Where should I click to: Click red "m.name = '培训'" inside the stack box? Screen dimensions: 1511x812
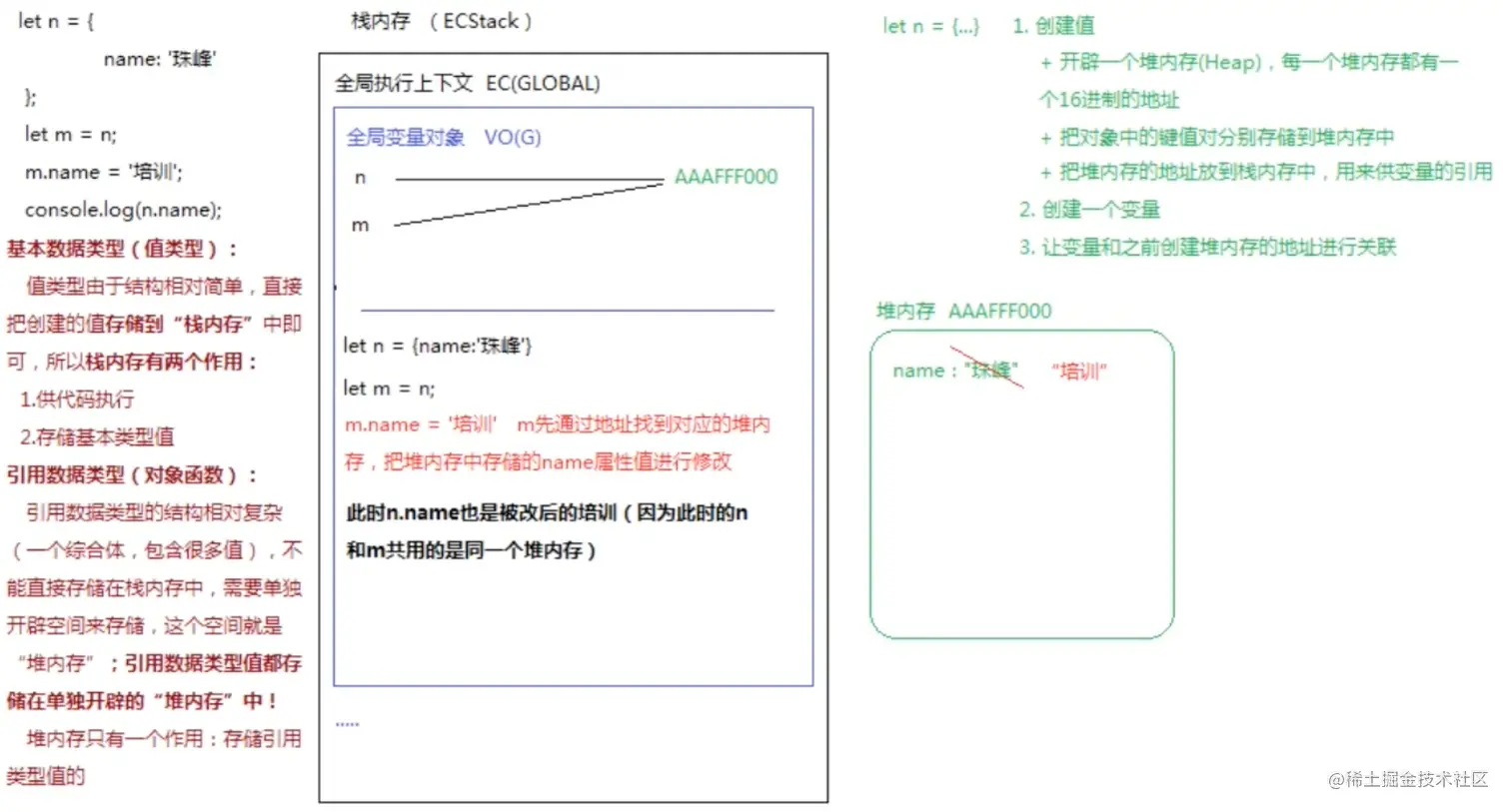tap(420, 424)
